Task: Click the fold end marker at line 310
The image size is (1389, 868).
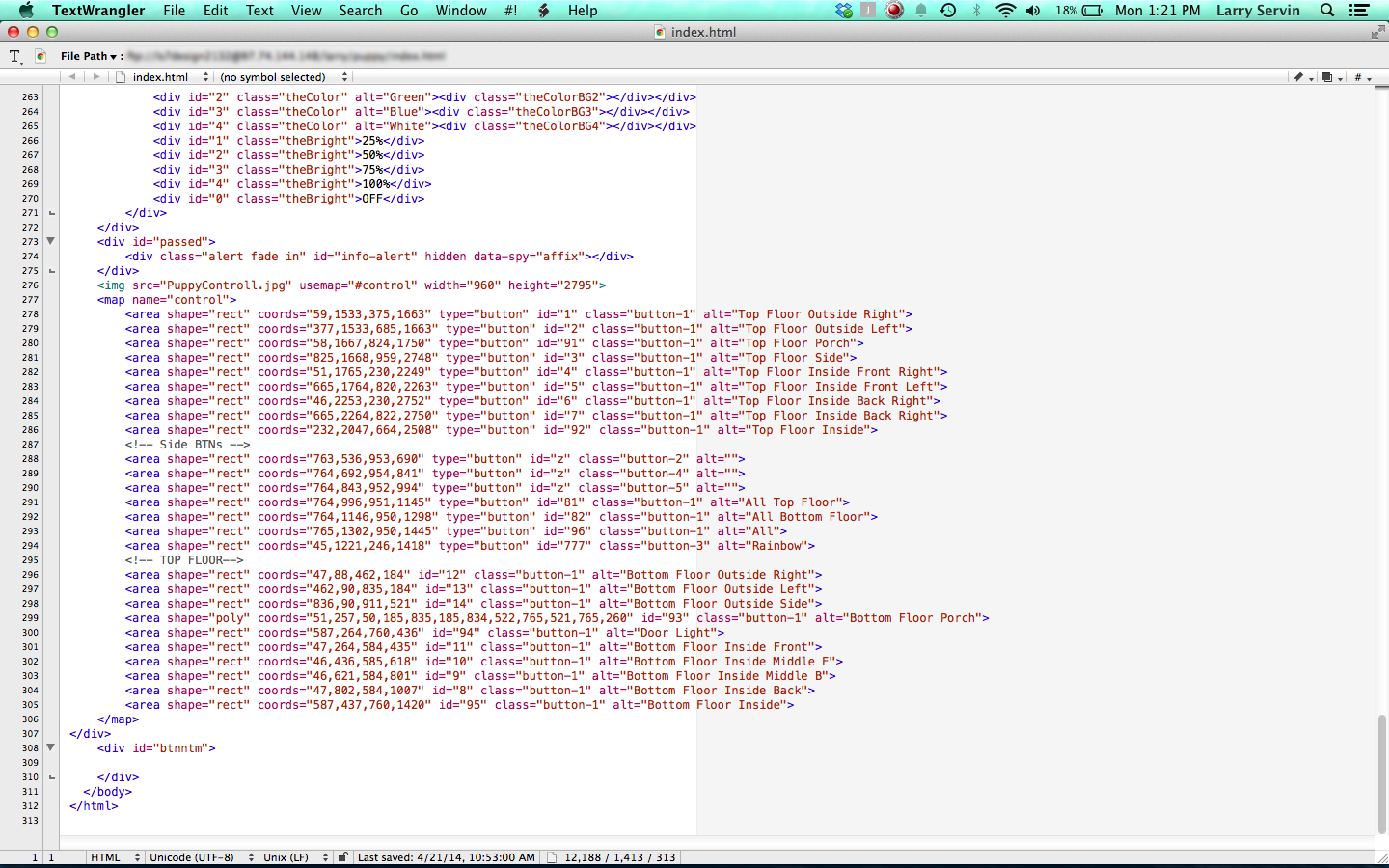Action: coord(51,777)
